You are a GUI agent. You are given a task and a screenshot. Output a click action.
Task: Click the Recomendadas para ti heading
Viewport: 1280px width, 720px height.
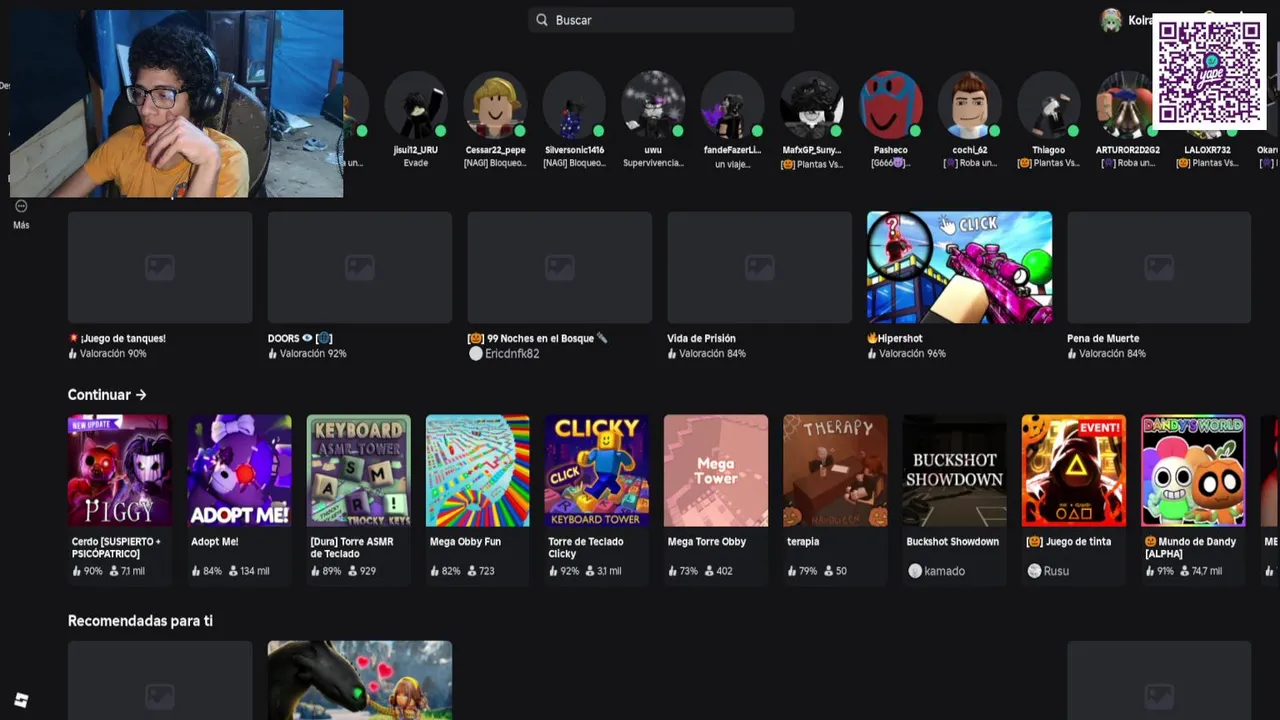140,621
